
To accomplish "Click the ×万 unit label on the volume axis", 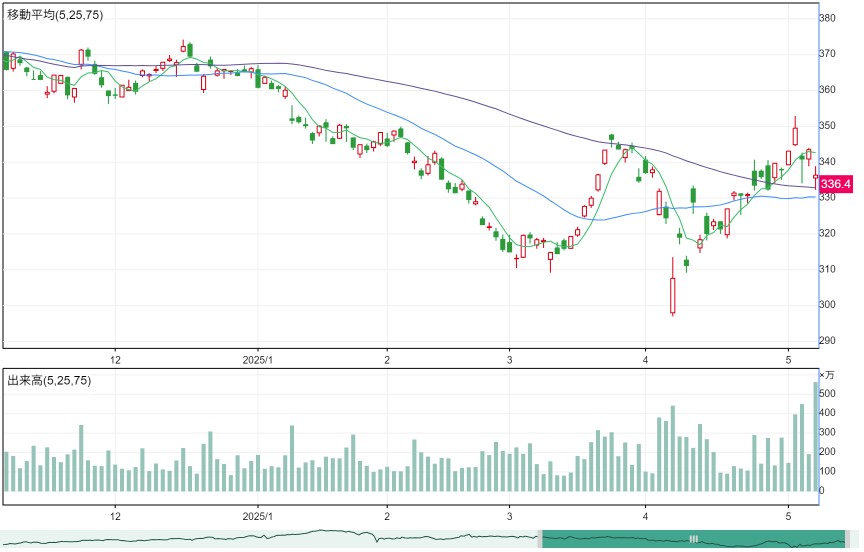I will click(827, 375).
